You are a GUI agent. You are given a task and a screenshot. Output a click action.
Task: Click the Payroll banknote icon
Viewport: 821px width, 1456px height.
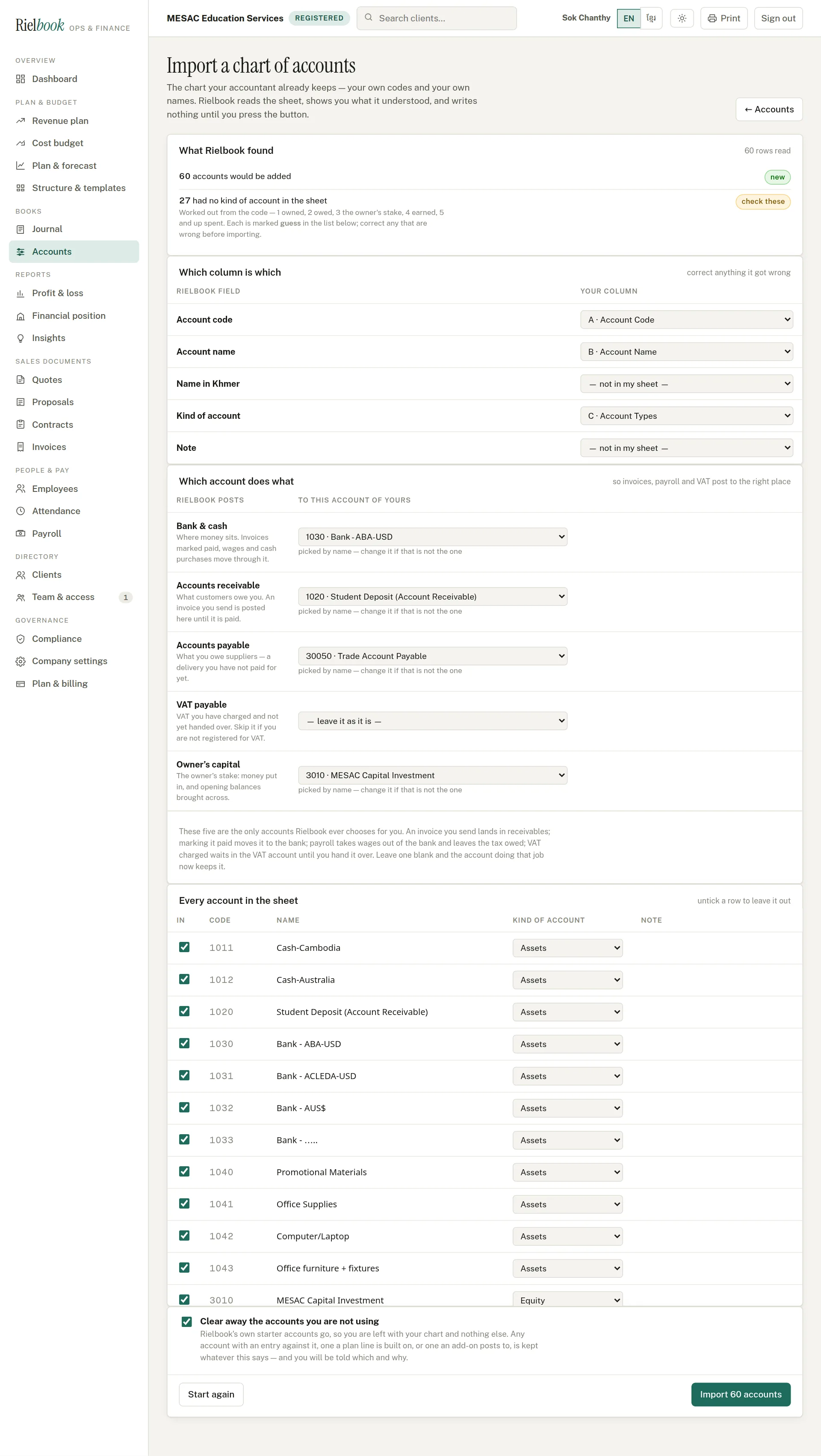(21, 534)
